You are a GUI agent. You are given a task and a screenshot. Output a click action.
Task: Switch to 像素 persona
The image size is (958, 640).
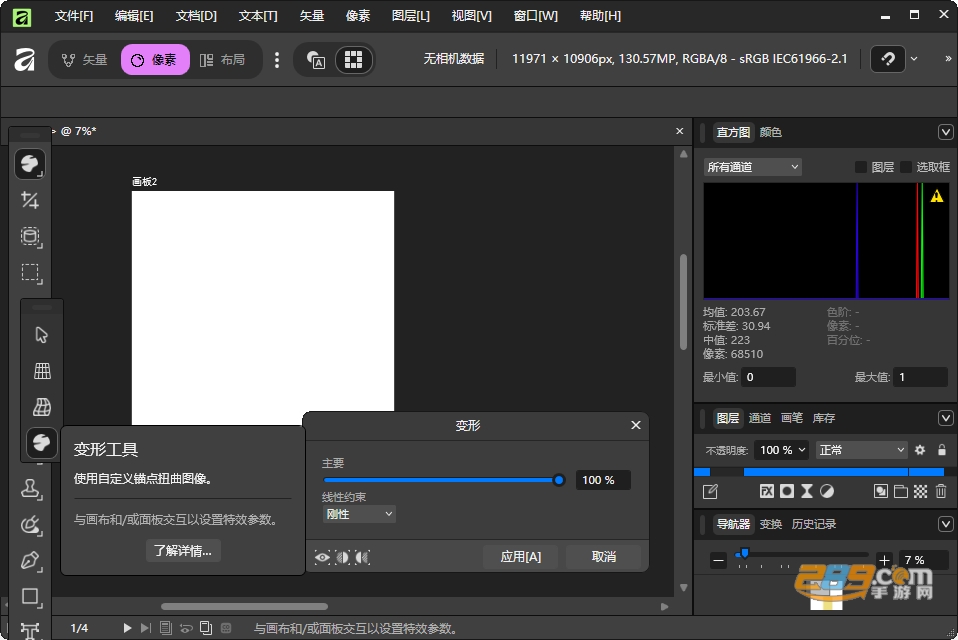pos(155,59)
